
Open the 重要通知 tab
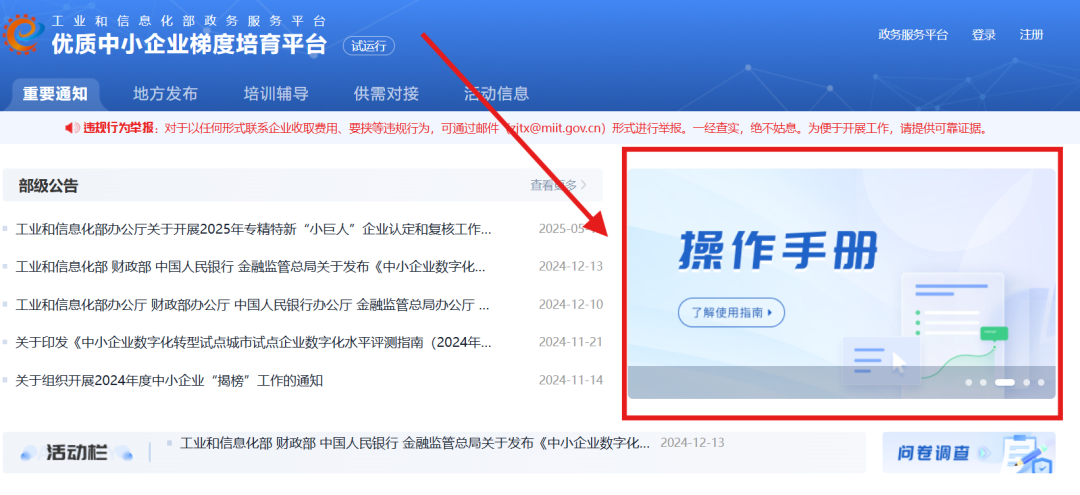(55, 94)
